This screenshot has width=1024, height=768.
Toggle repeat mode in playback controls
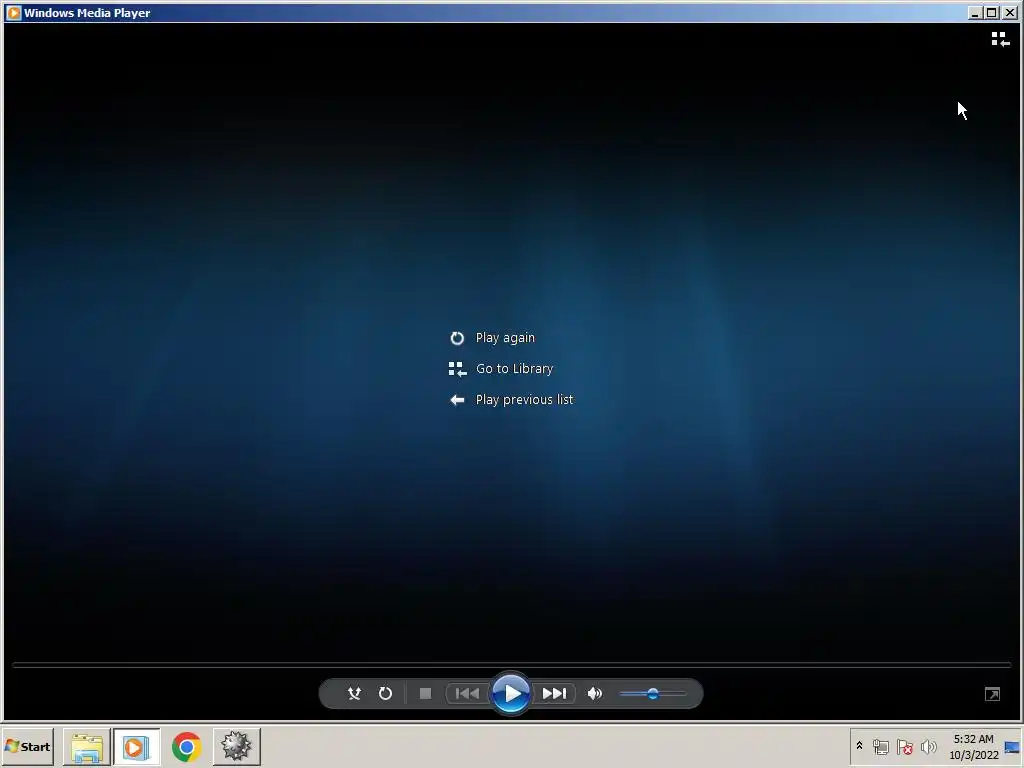click(385, 694)
